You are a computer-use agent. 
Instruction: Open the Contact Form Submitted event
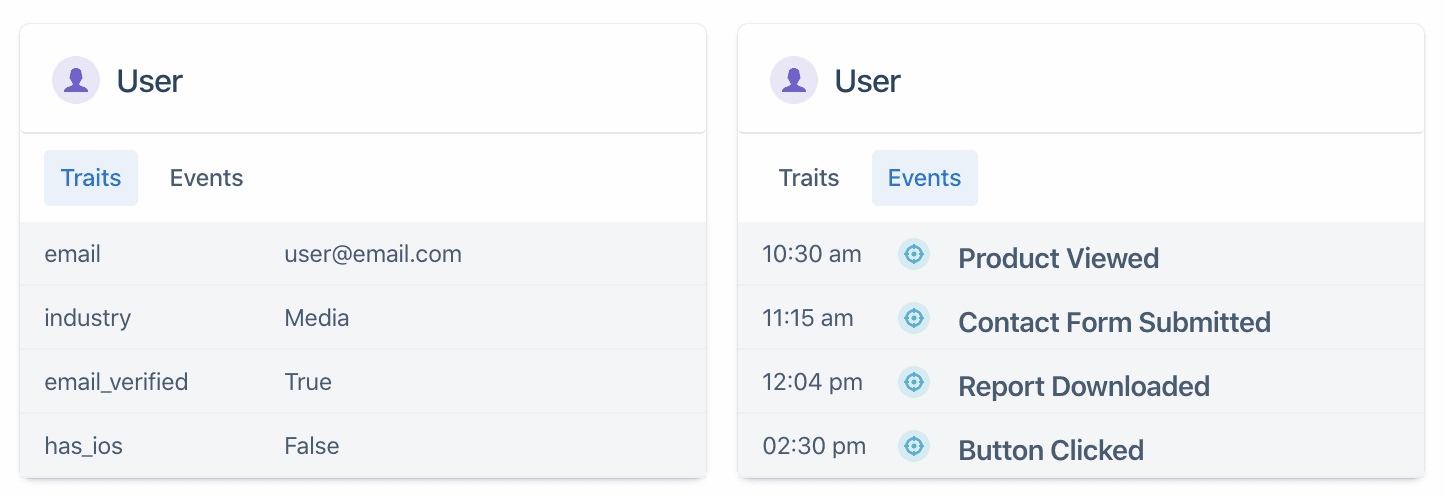tap(1114, 322)
